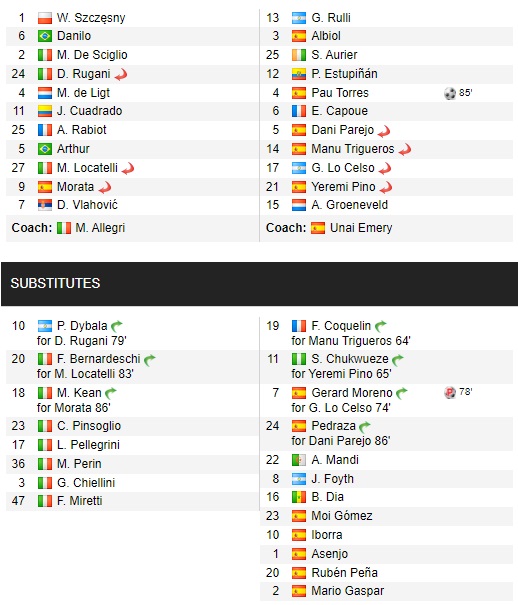Click the green arrow next to Pedraza

pyautogui.click(x=364, y=427)
